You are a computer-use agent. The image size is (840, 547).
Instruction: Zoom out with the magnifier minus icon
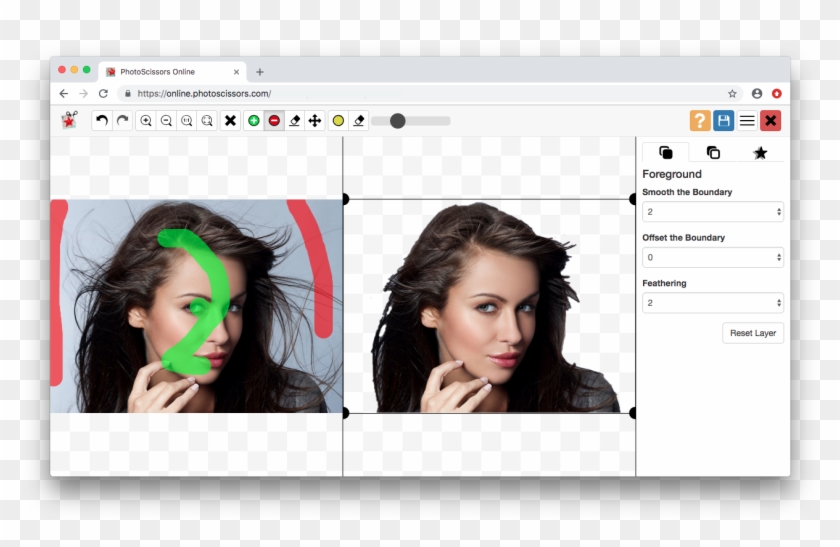pos(166,121)
